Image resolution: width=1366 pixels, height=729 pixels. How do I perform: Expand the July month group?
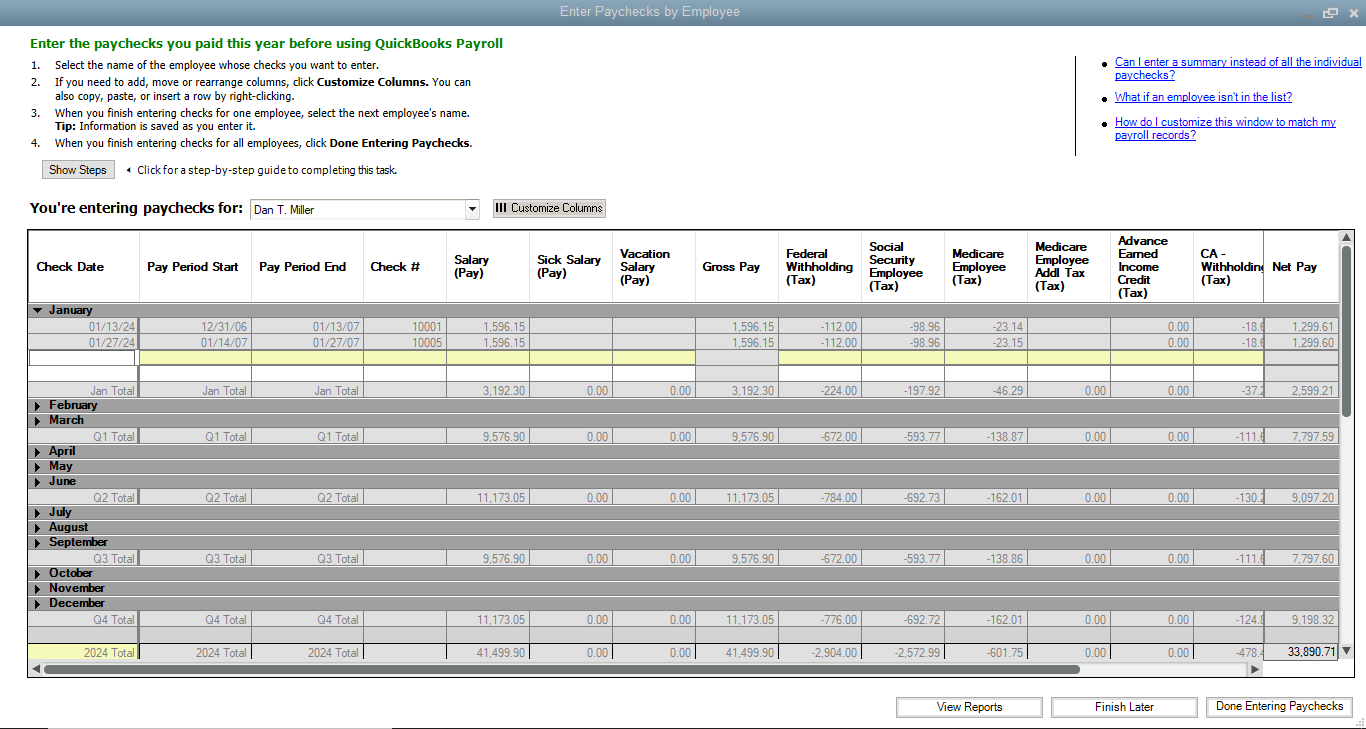tap(38, 513)
